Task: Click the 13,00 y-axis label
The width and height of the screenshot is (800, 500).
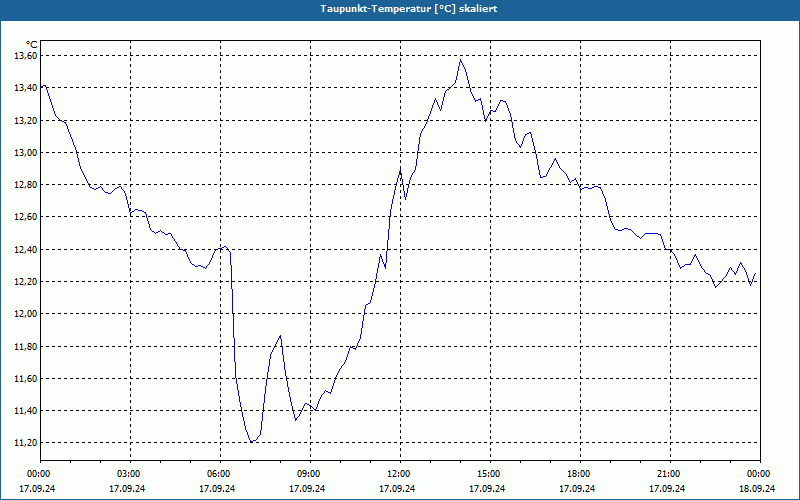Action: pyautogui.click(x=25, y=153)
